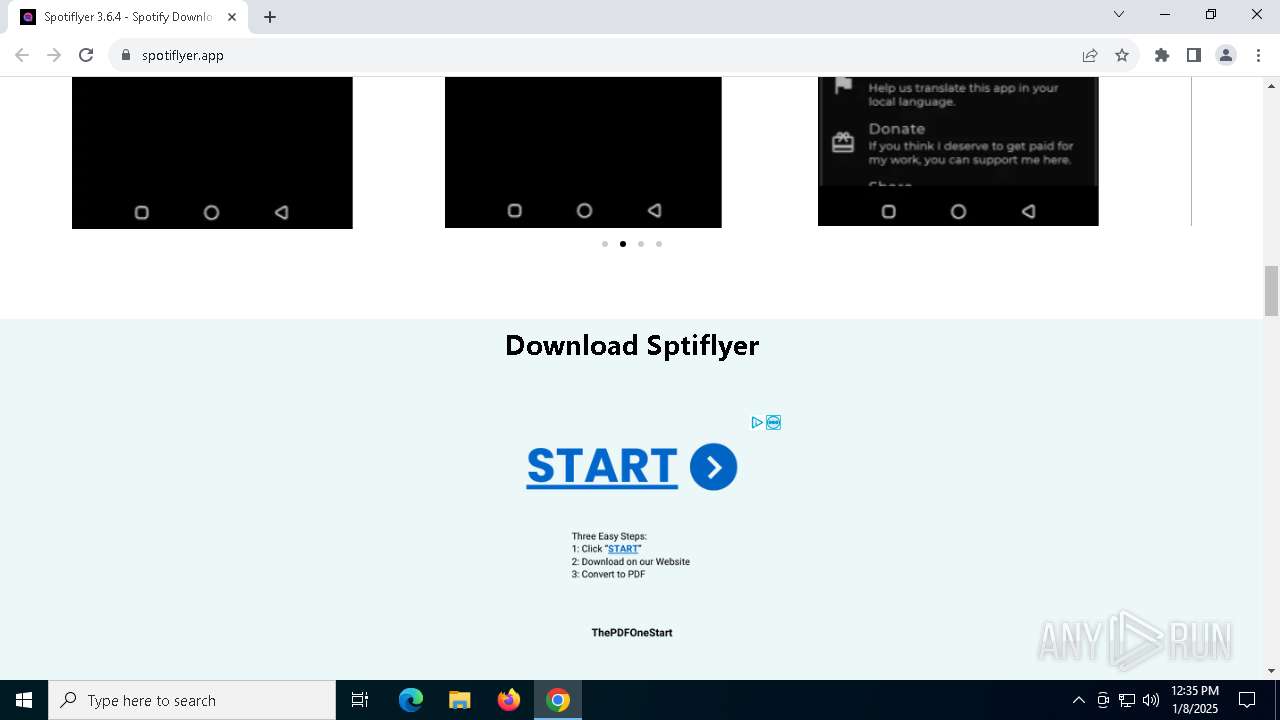Viewport: 1280px width, 720px height.
Task: Show hidden system tray icons
Action: (1078, 700)
